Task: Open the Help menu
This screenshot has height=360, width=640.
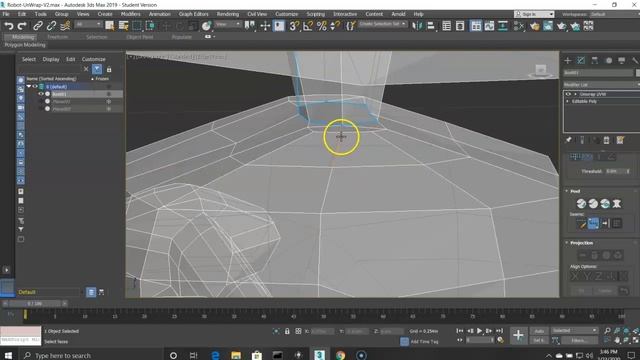Action: pos(418,14)
